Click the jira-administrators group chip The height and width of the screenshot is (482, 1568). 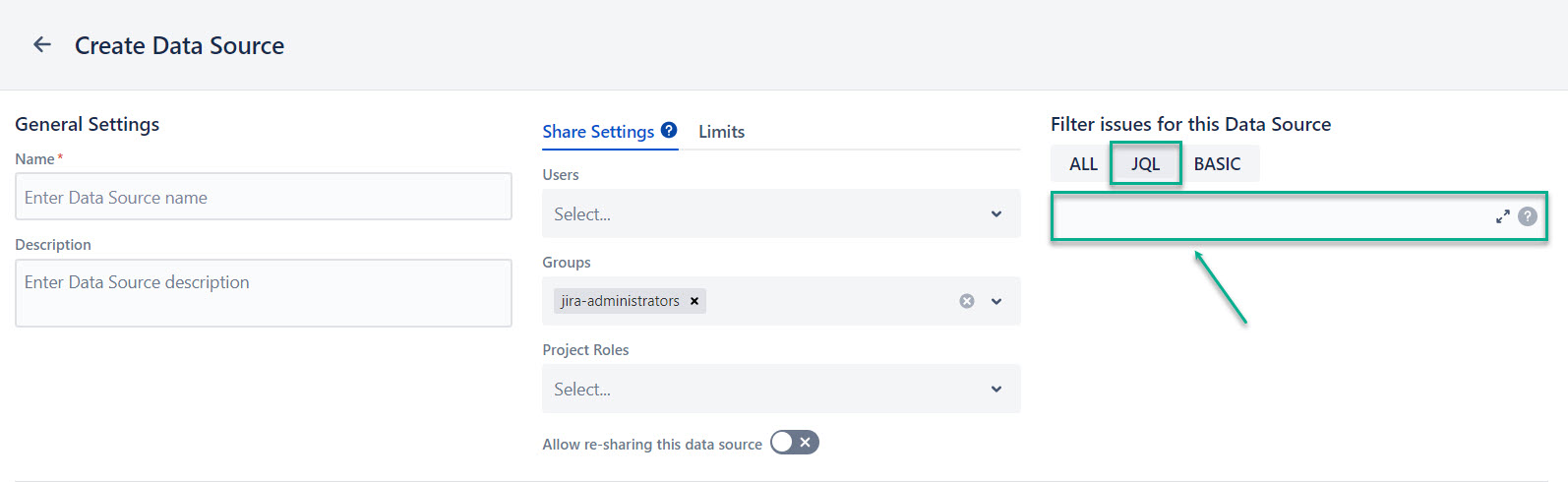coord(620,301)
